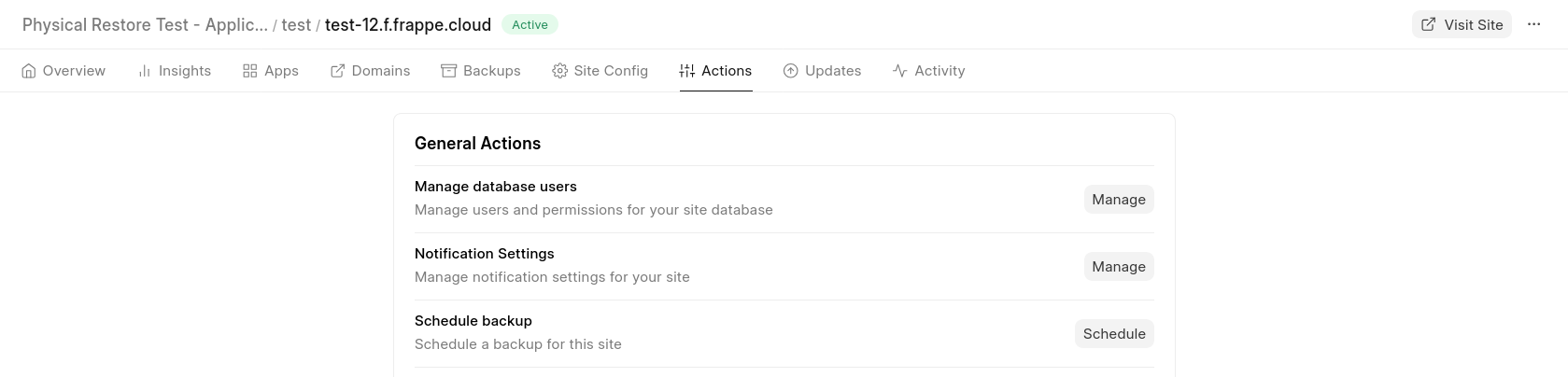The image size is (1568, 377).
Task: Select the Updates tab
Action: [x=833, y=71]
